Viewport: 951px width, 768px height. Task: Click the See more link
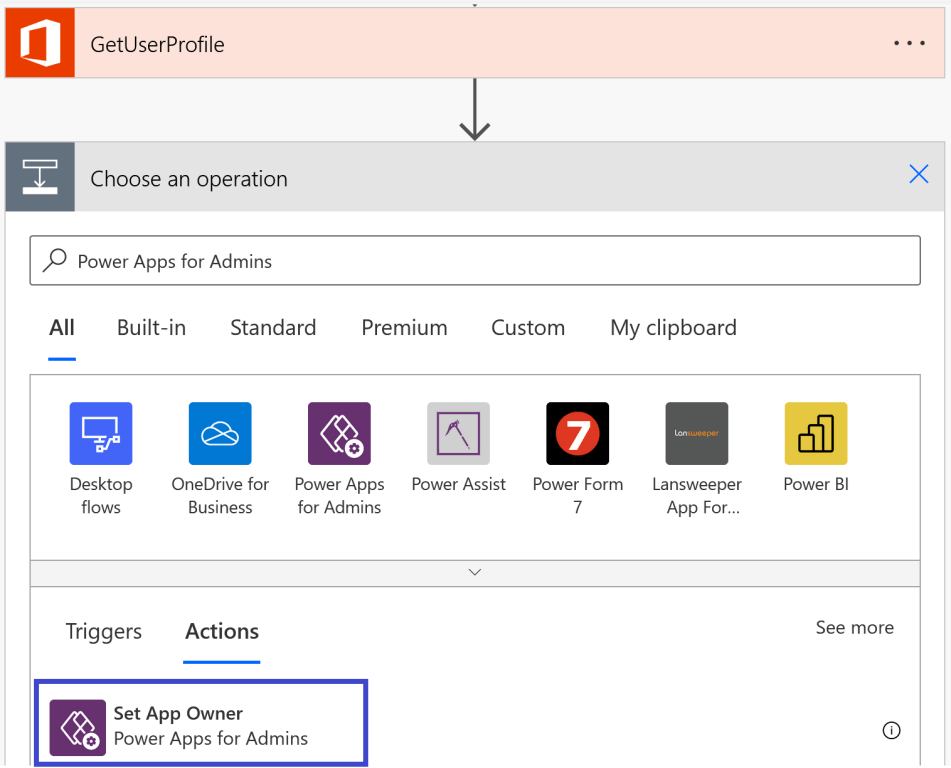(855, 627)
